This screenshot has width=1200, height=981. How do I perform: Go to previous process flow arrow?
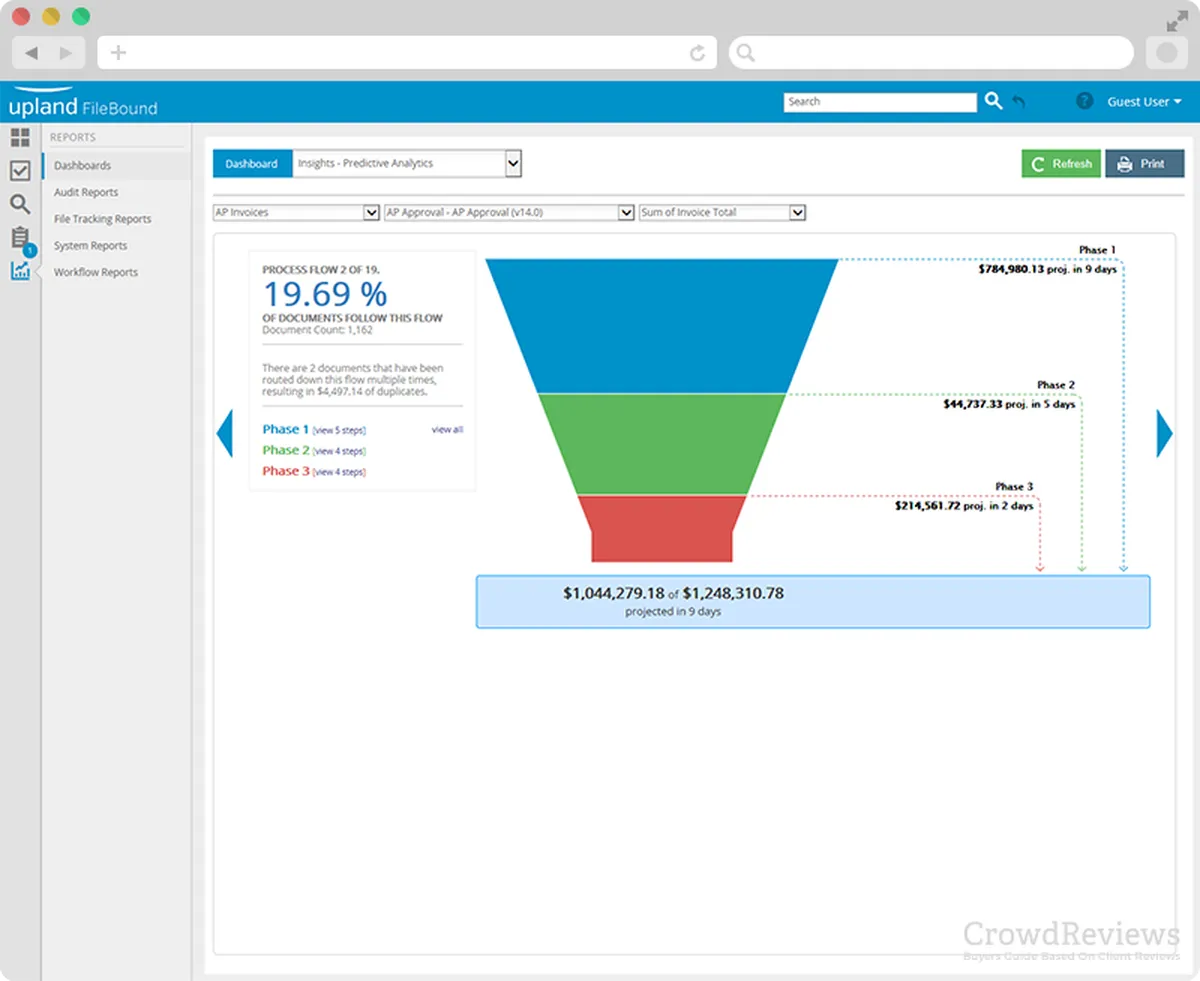click(x=225, y=433)
